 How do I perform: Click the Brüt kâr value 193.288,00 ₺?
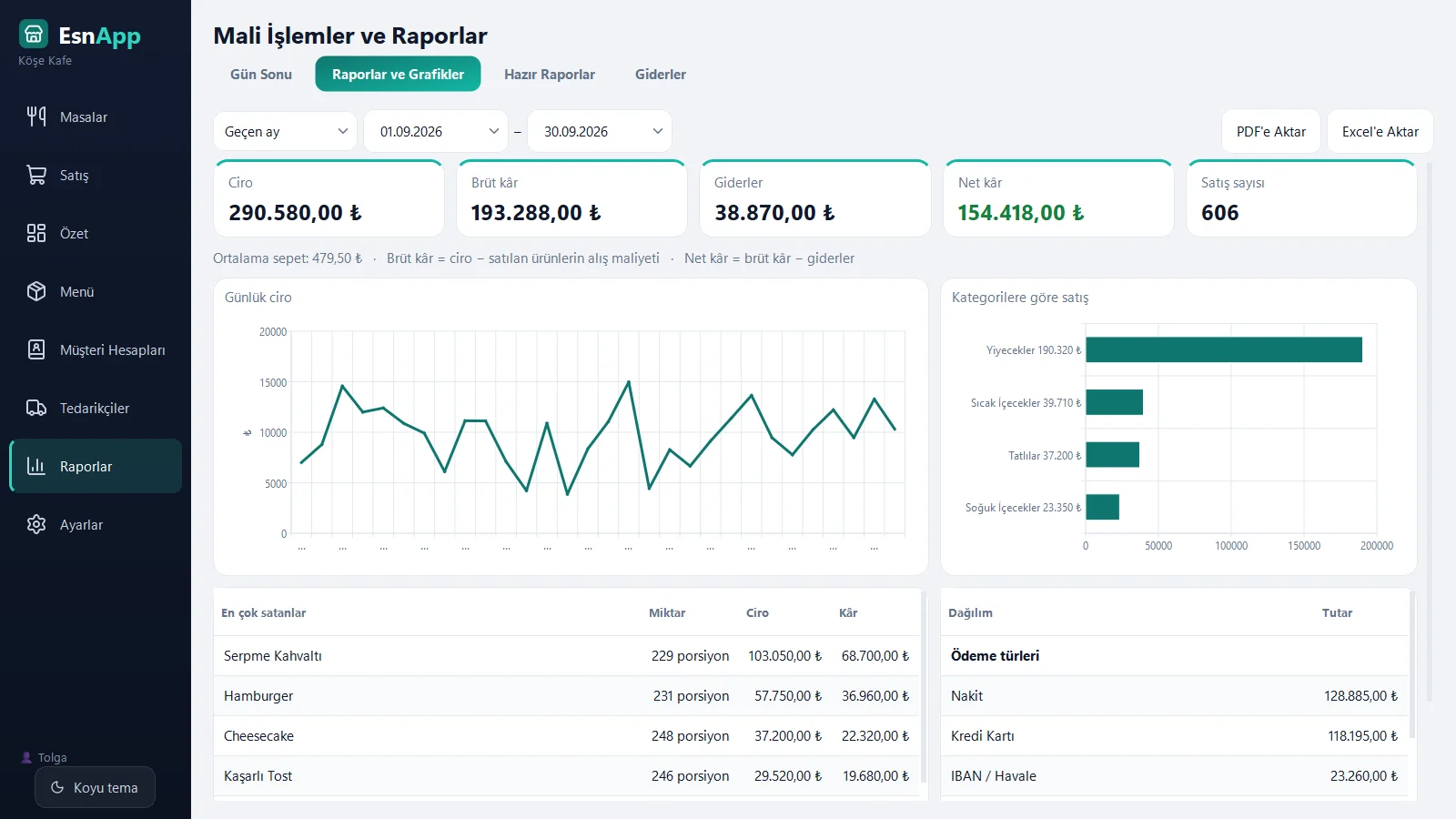click(x=536, y=212)
